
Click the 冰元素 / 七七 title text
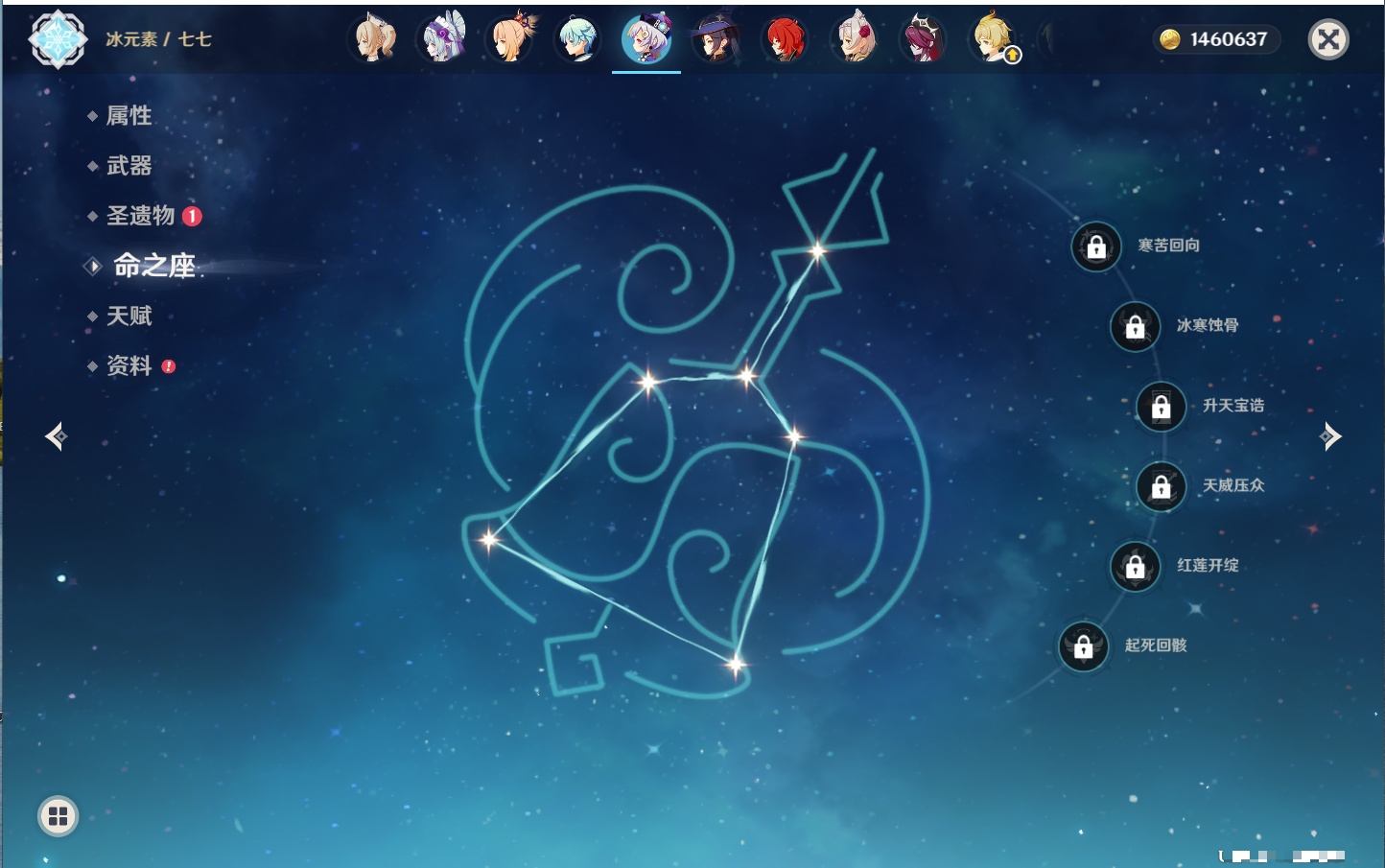pos(158,39)
